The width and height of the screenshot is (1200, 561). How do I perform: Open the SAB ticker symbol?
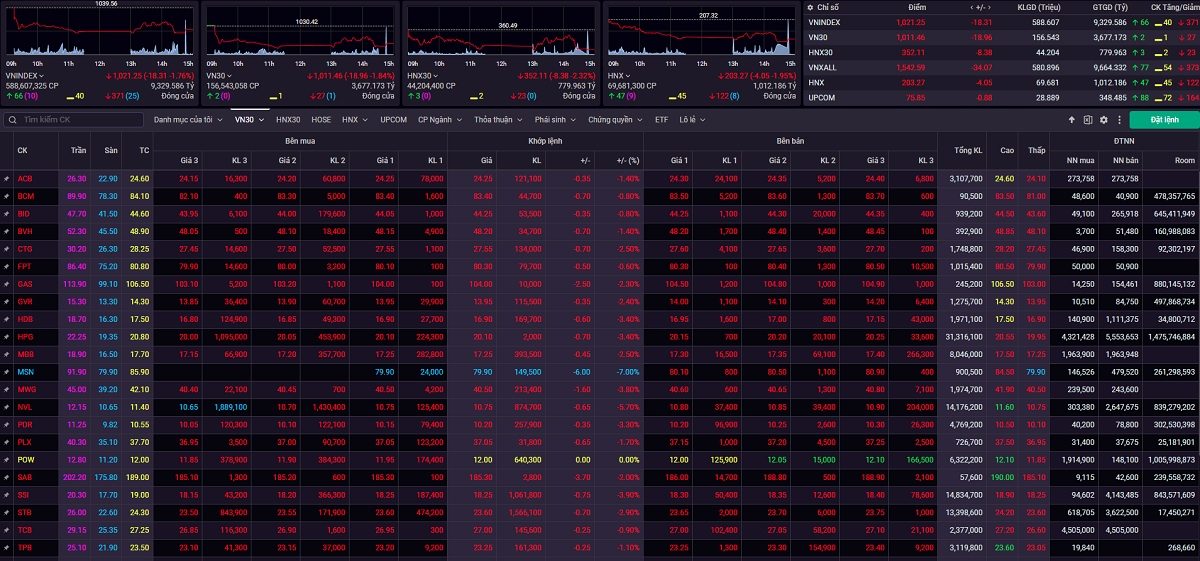25,478
